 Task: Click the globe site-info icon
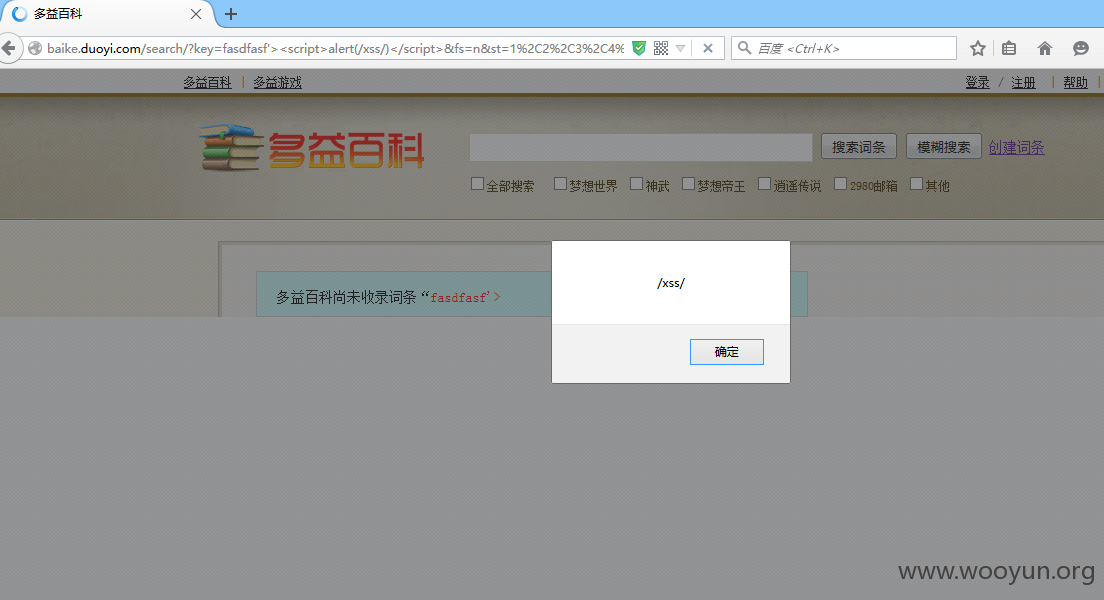coord(34,48)
